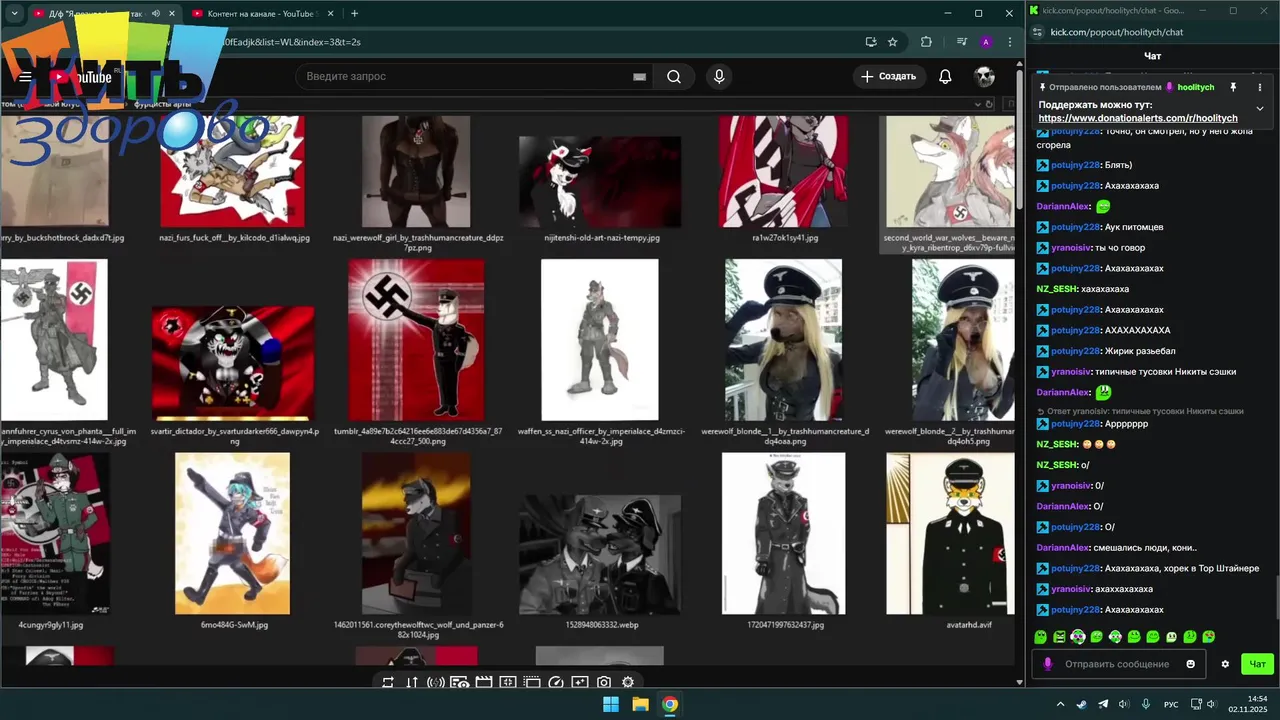Open the overlay toolbar gear settings
The width and height of the screenshot is (1280, 720).
[628, 682]
